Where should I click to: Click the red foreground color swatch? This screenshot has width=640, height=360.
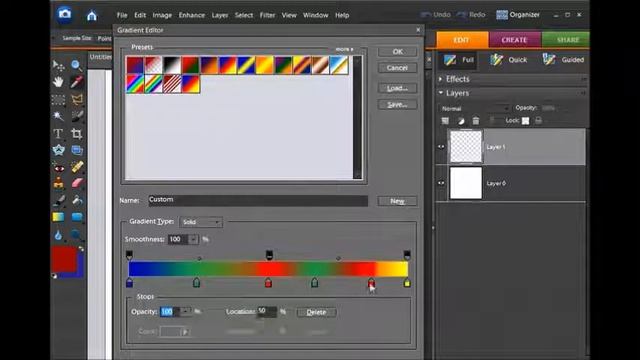(x=64, y=258)
